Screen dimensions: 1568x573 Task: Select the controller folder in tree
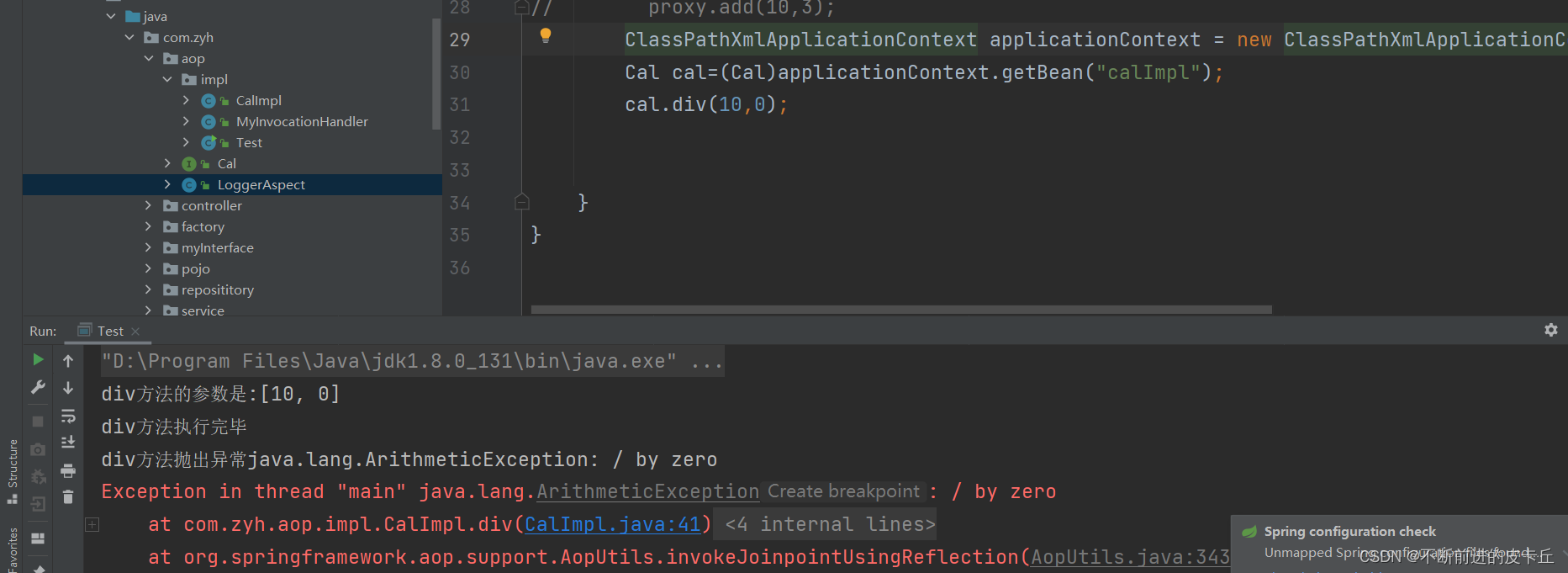[x=211, y=205]
